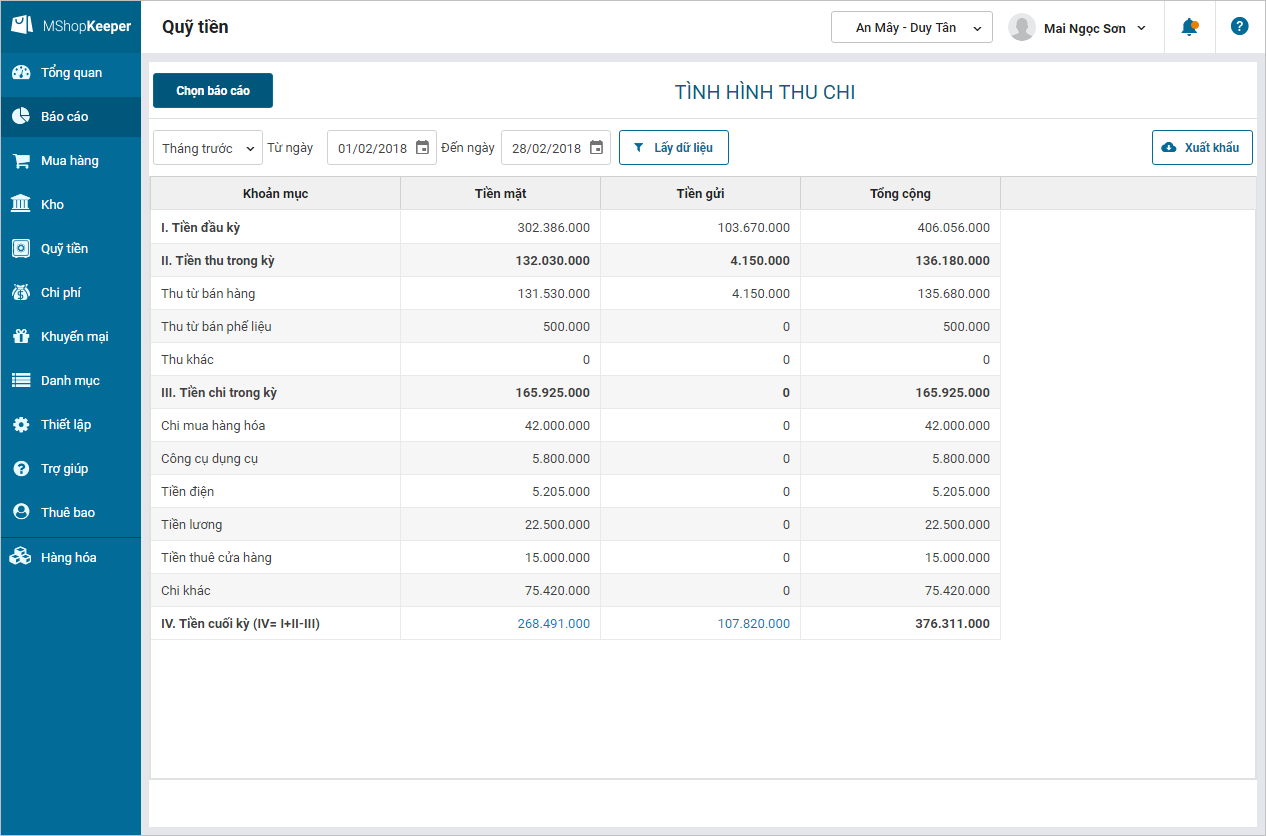This screenshot has width=1266, height=836.
Task: Click Xuất khẩu export button
Action: [x=1202, y=148]
